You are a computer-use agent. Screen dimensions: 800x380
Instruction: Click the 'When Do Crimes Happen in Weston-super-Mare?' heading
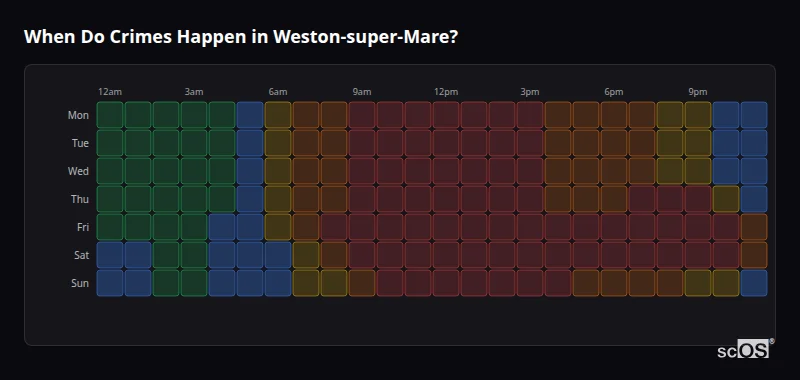pos(241,37)
